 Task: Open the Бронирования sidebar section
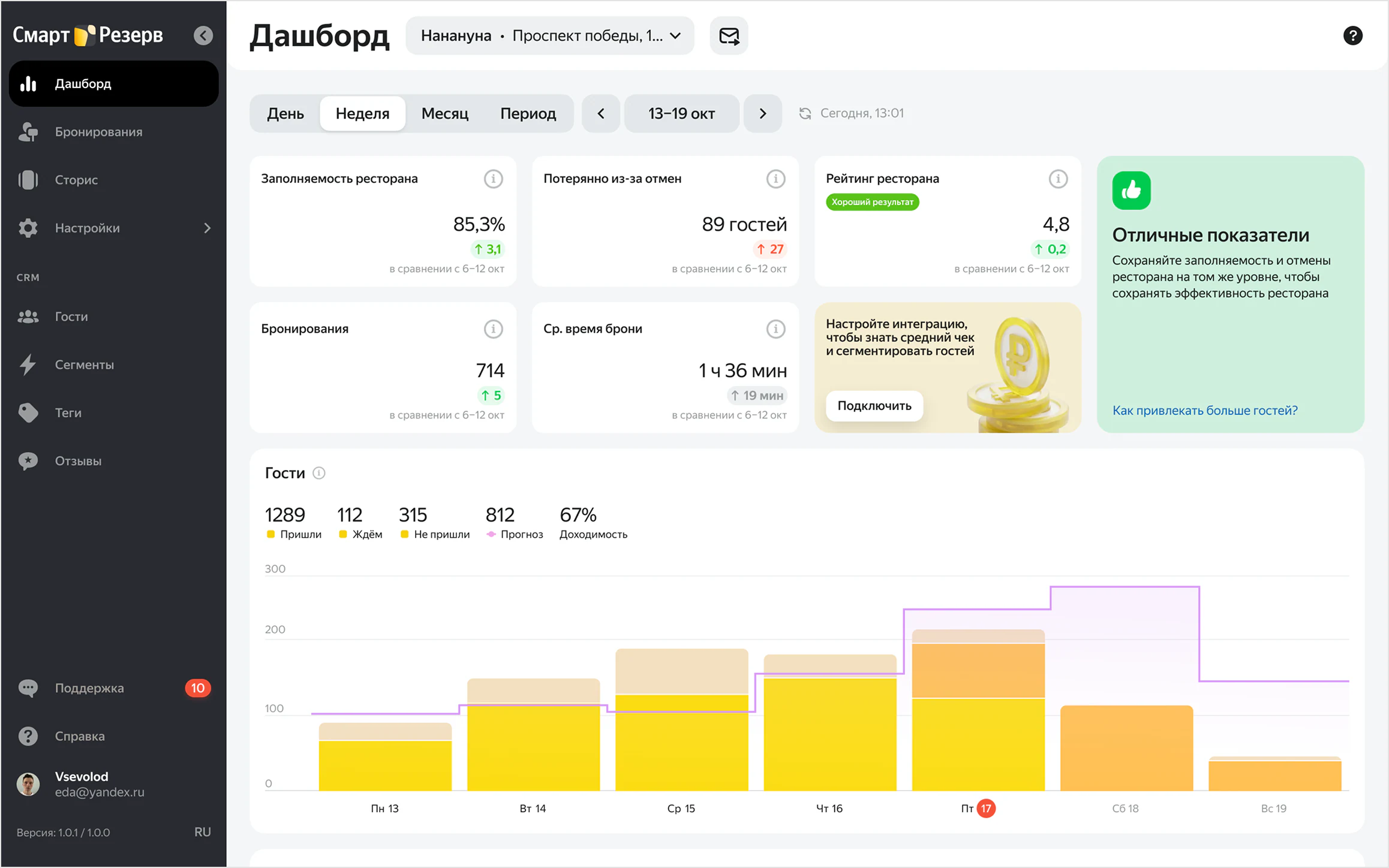click(x=114, y=132)
